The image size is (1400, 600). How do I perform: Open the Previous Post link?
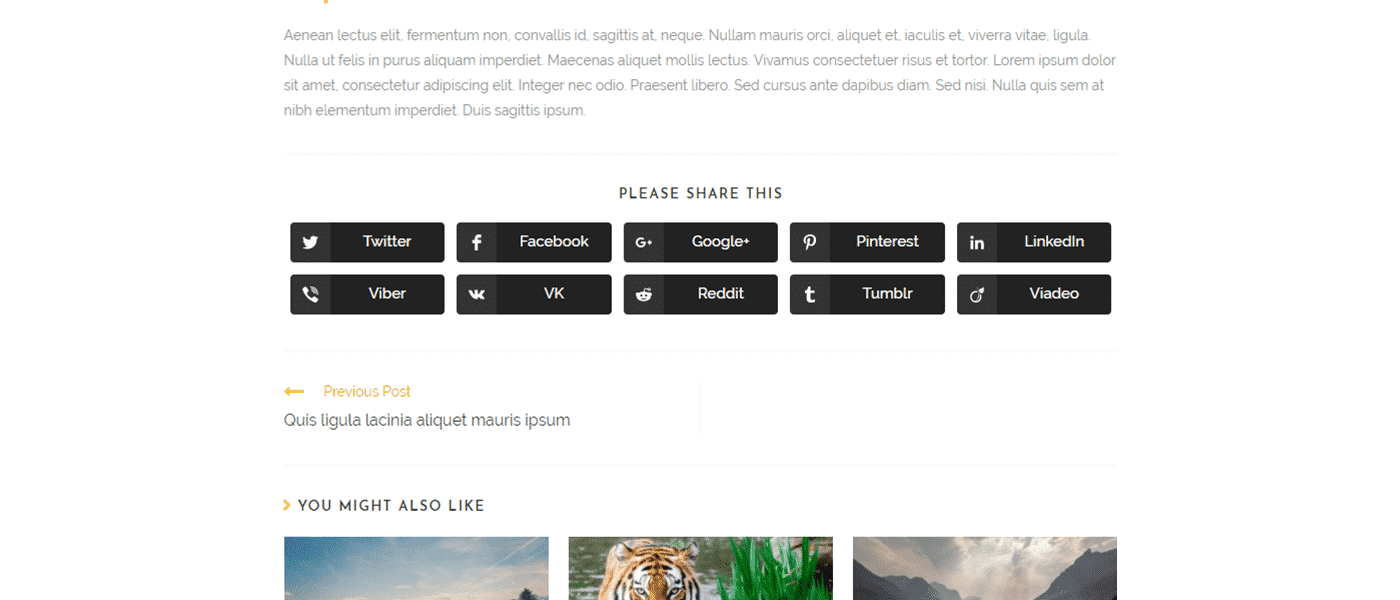367,391
